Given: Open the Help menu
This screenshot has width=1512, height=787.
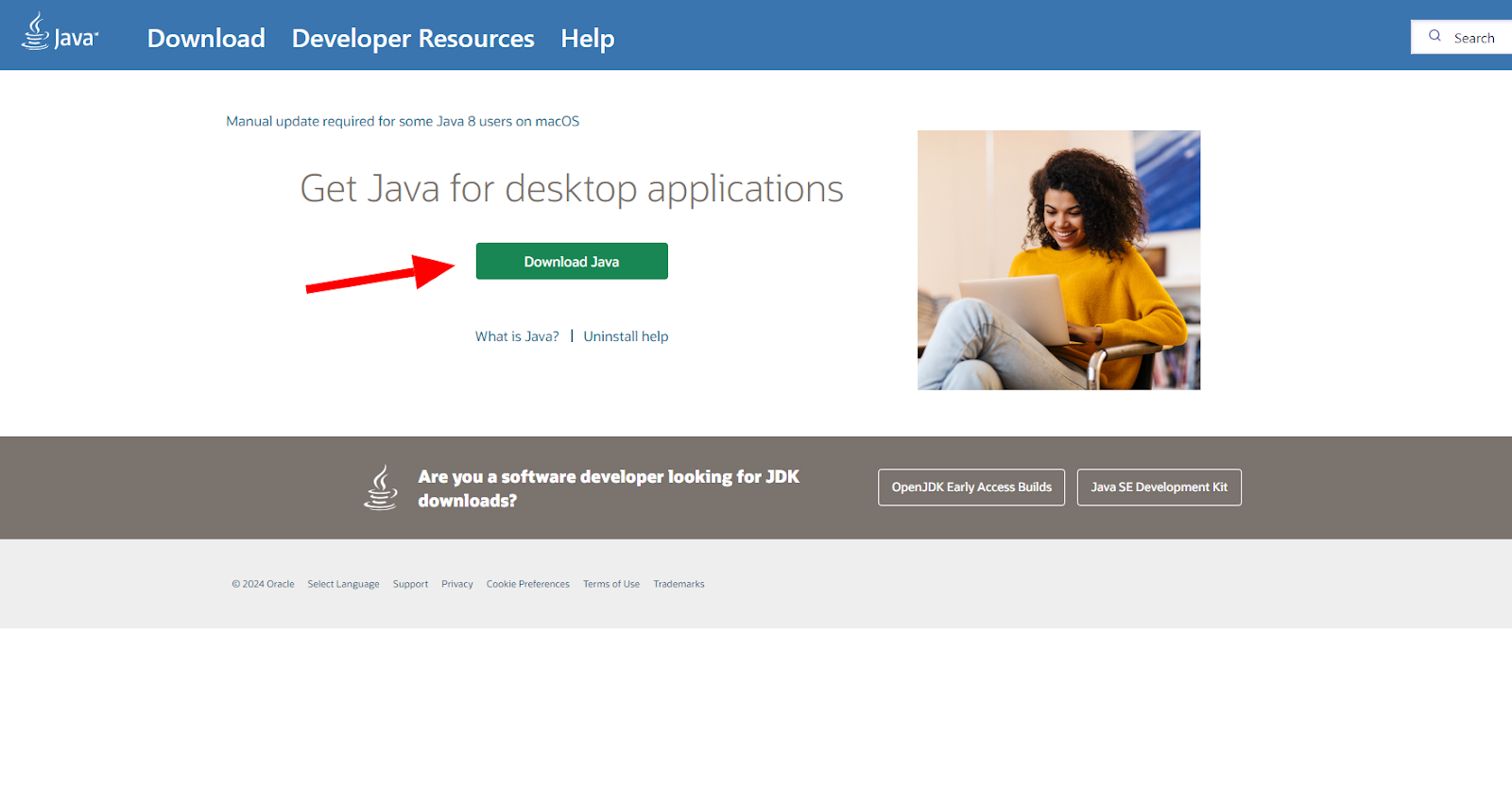Looking at the screenshot, I should click(588, 38).
